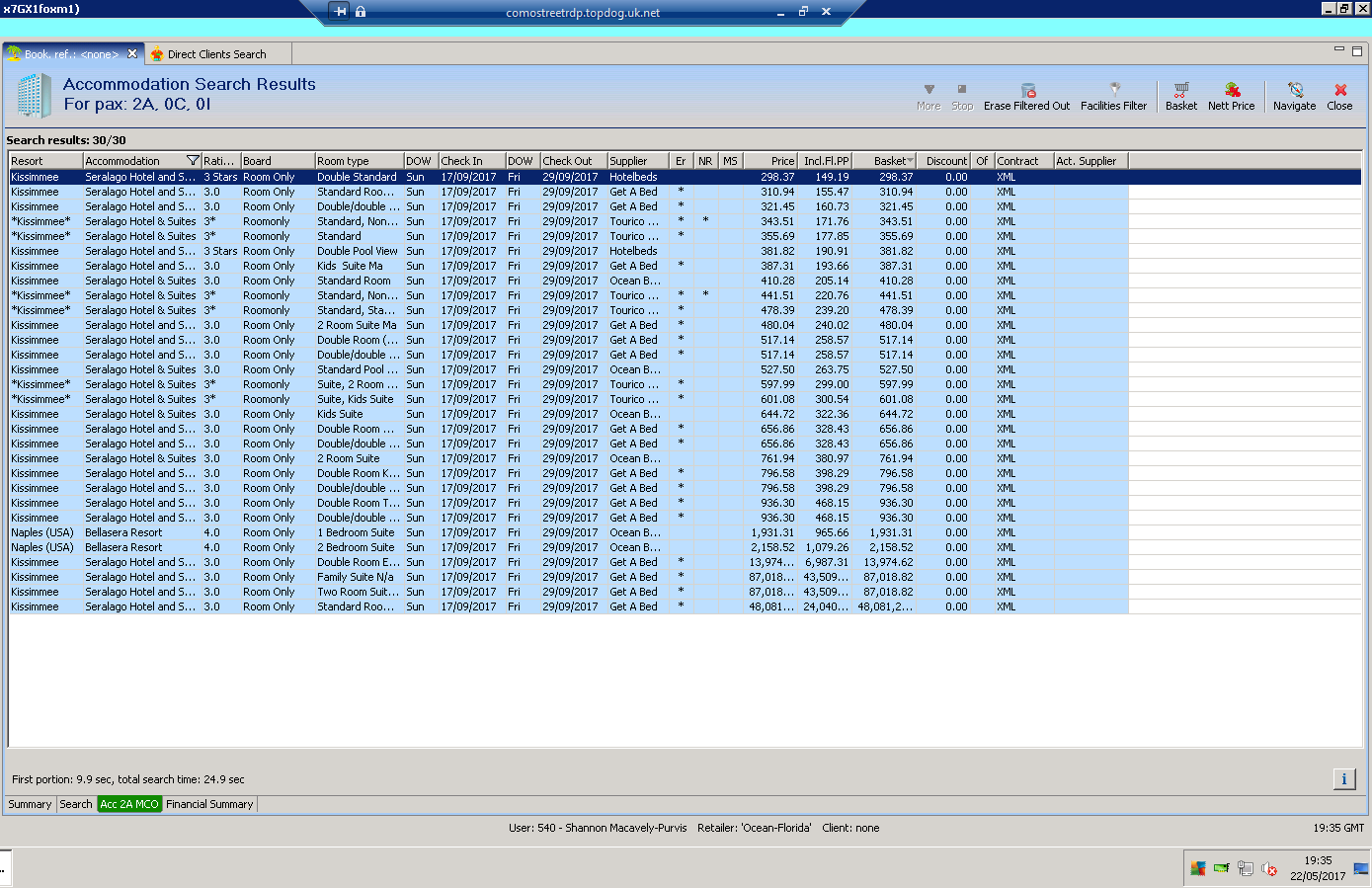Click the "Retailer: 'Ocean-Florida'" status text
This screenshot has width=1372, height=888.
(x=755, y=828)
